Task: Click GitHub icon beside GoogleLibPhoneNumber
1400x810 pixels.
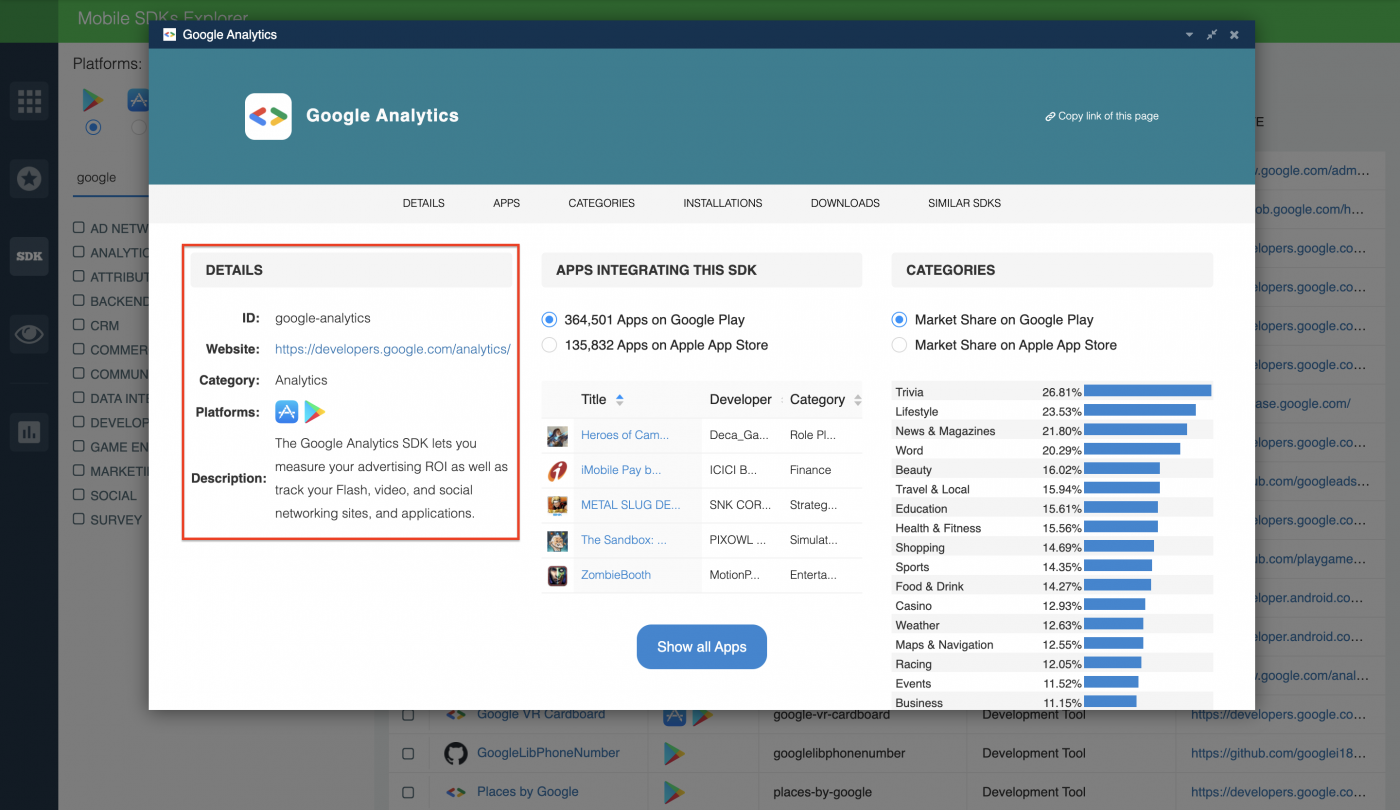Action: pos(456,753)
